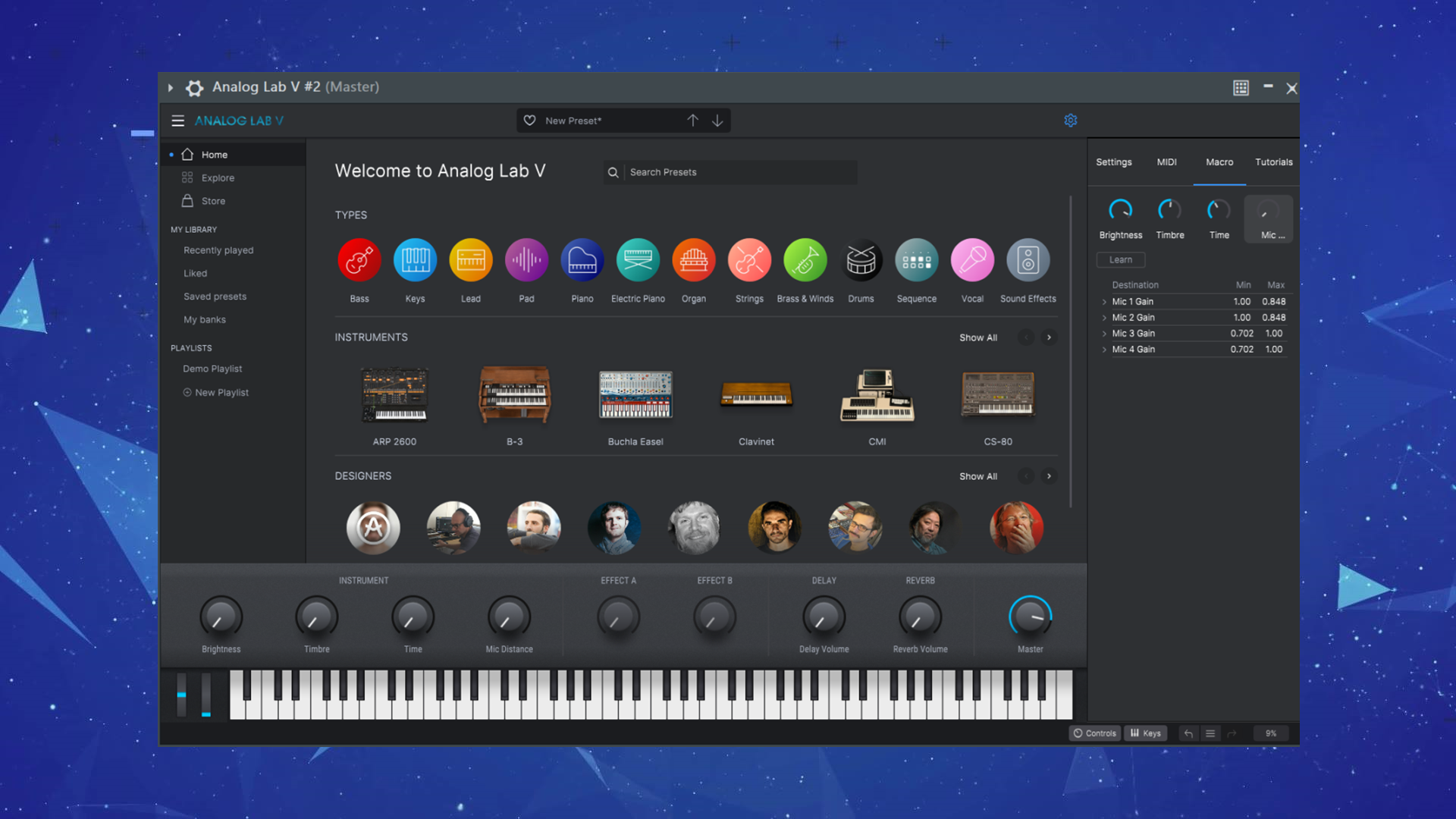Click the Search Presets input field

click(x=730, y=172)
